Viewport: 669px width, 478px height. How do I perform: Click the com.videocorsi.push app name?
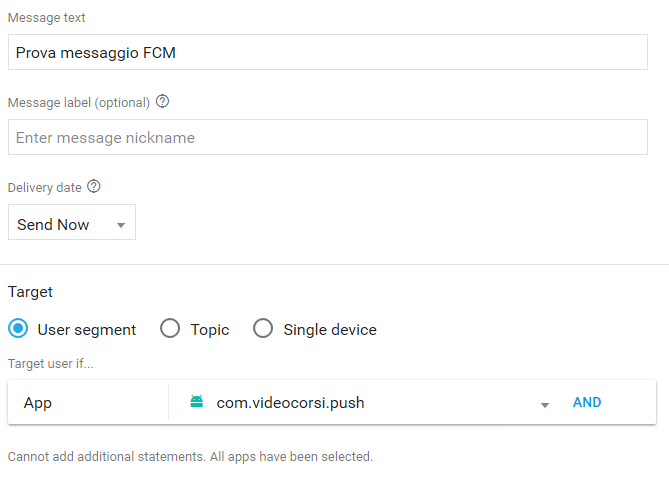click(290, 403)
